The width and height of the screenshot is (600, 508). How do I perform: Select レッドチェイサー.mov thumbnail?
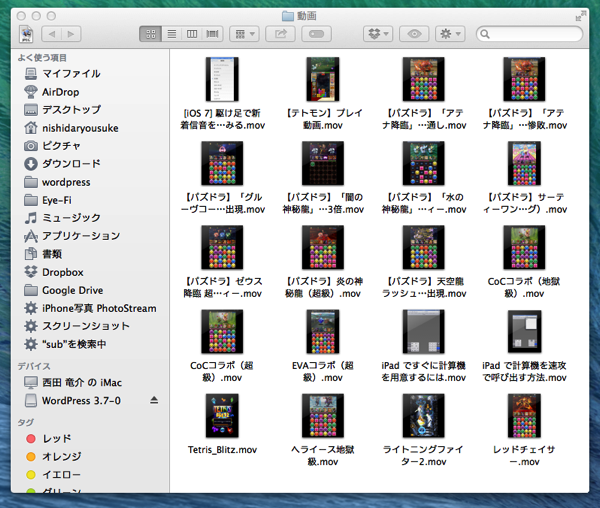coord(524,416)
